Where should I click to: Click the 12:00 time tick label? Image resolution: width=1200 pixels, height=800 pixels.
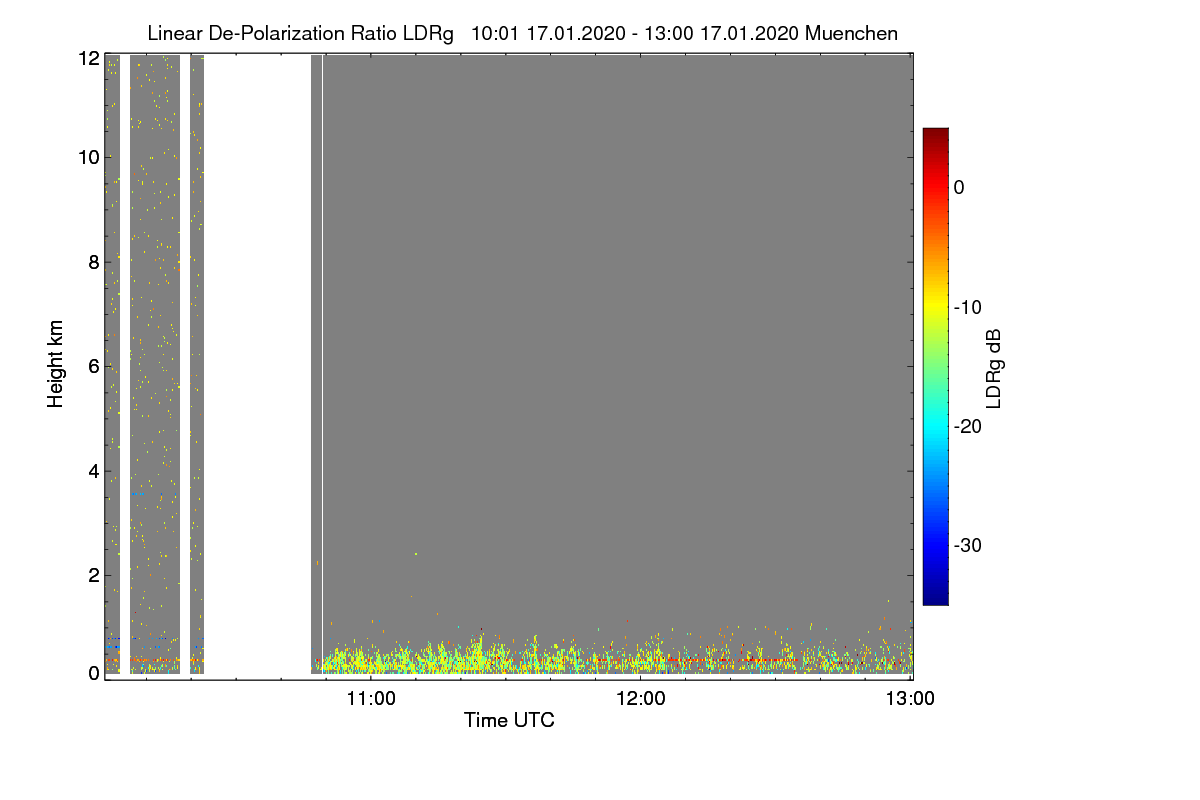641,699
